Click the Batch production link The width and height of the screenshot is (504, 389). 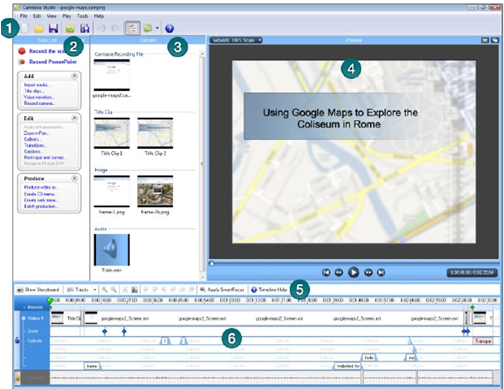[40, 206]
